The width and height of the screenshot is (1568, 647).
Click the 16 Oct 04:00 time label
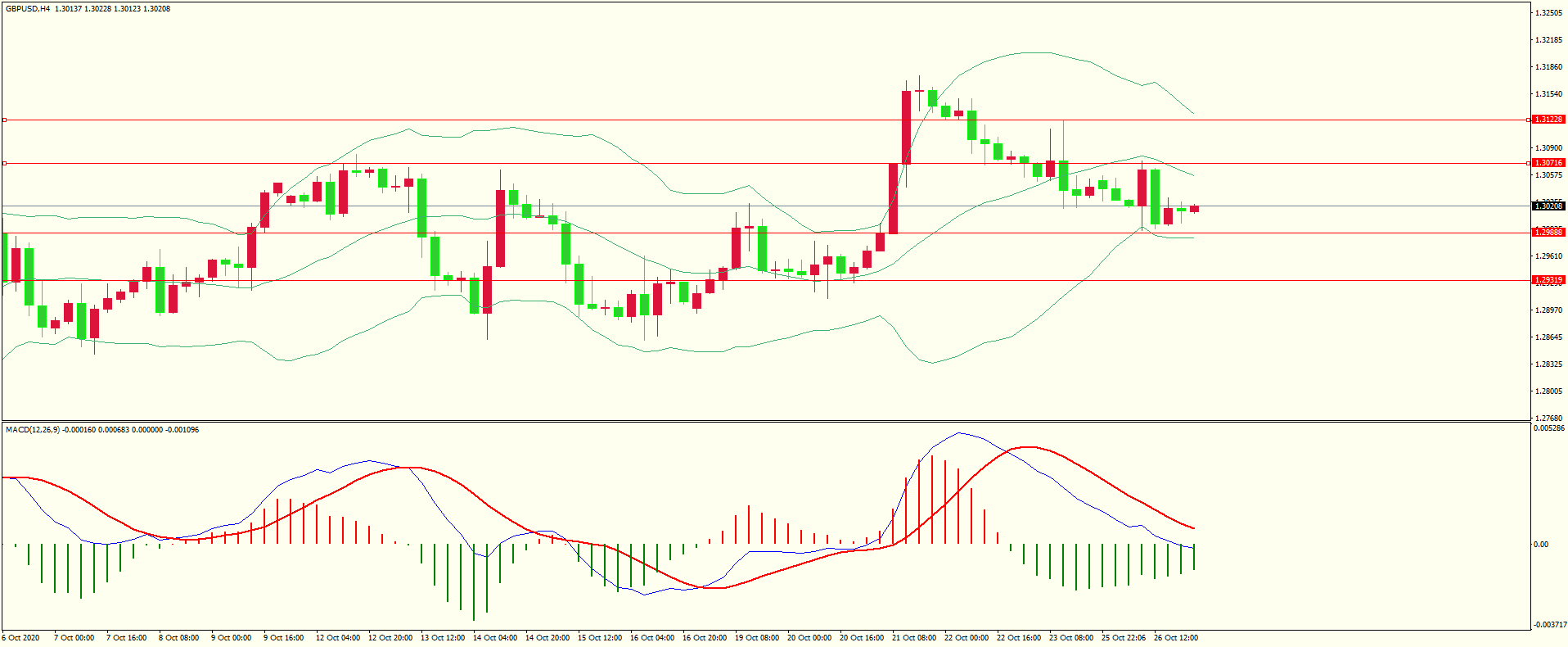(652, 638)
